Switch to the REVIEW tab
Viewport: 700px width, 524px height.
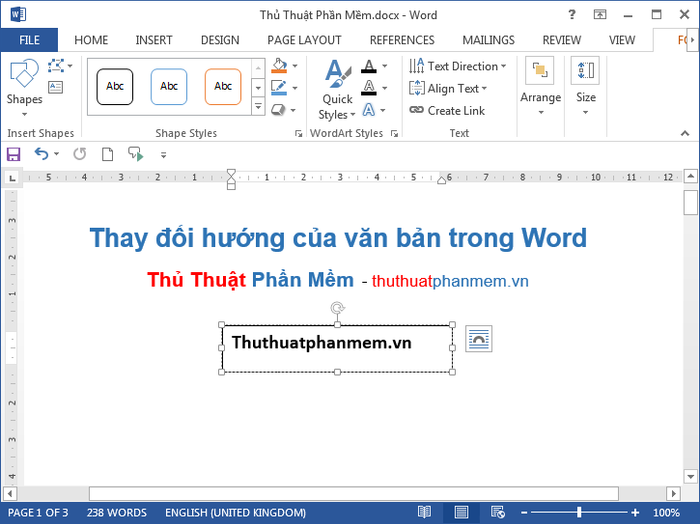(562, 40)
